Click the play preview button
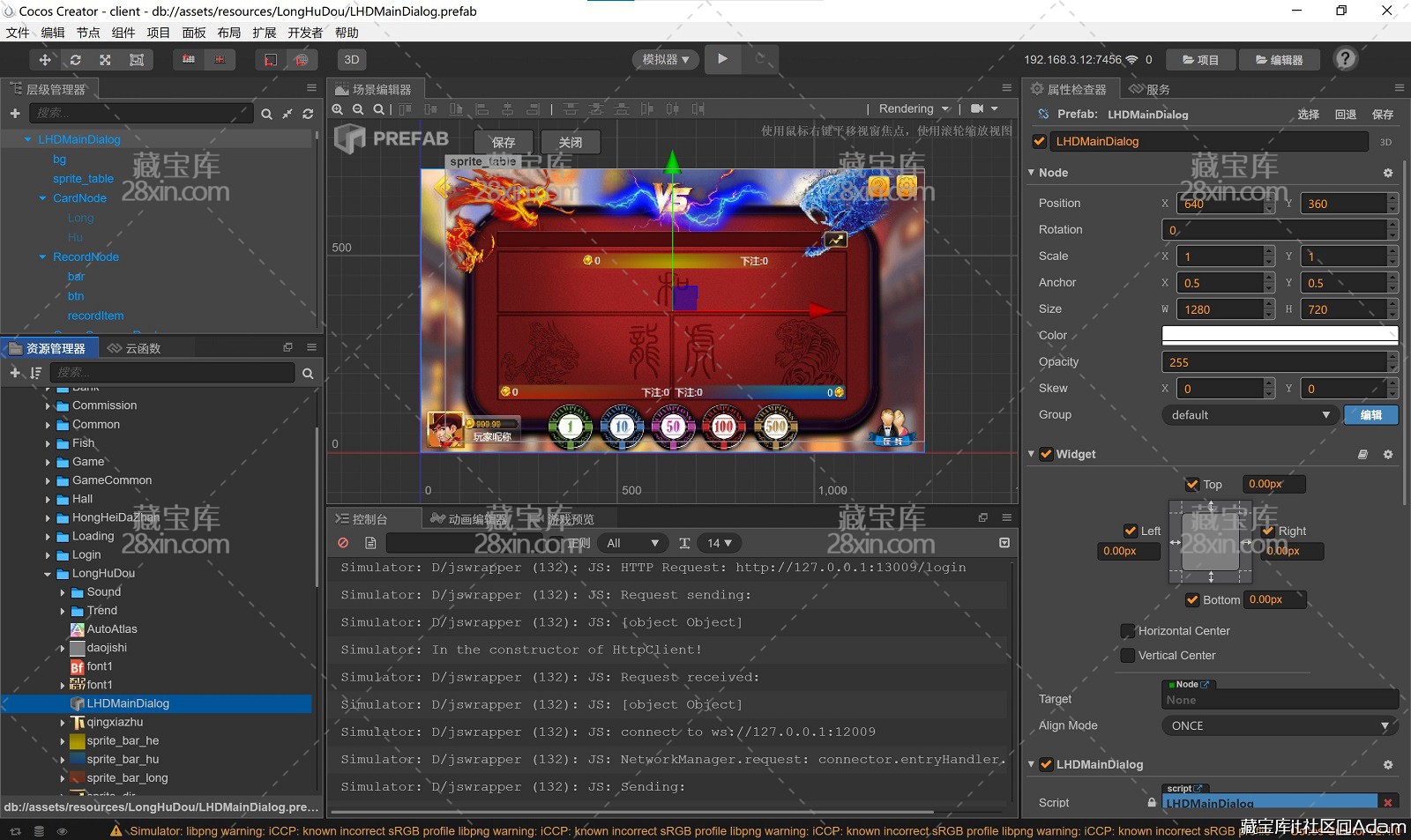The width and height of the screenshot is (1411, 840). coord(722,59)
